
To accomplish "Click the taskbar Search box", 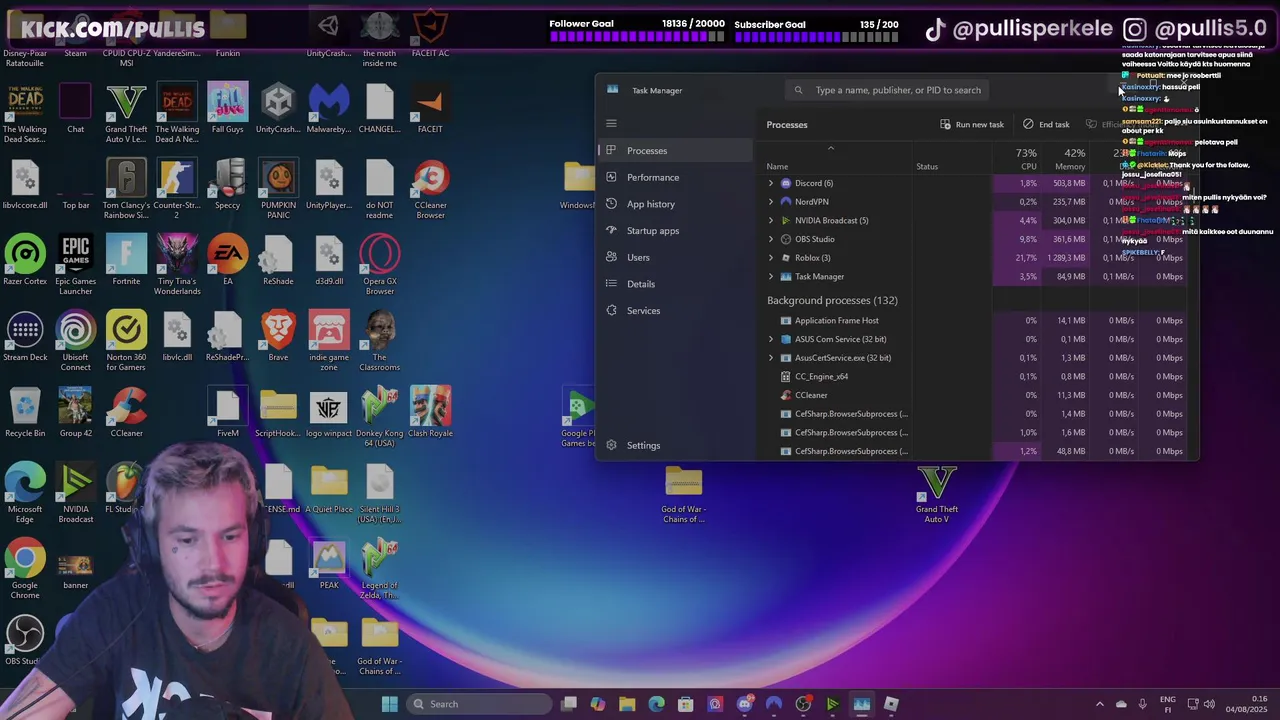I will (479, 704).
